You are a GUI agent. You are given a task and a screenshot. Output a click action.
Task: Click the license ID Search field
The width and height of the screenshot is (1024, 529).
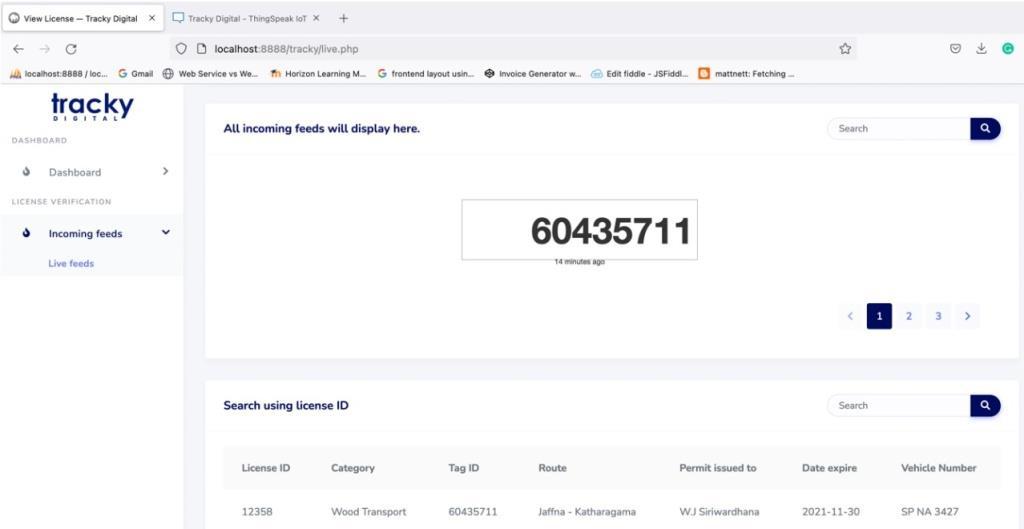click(x=899, y=406)
